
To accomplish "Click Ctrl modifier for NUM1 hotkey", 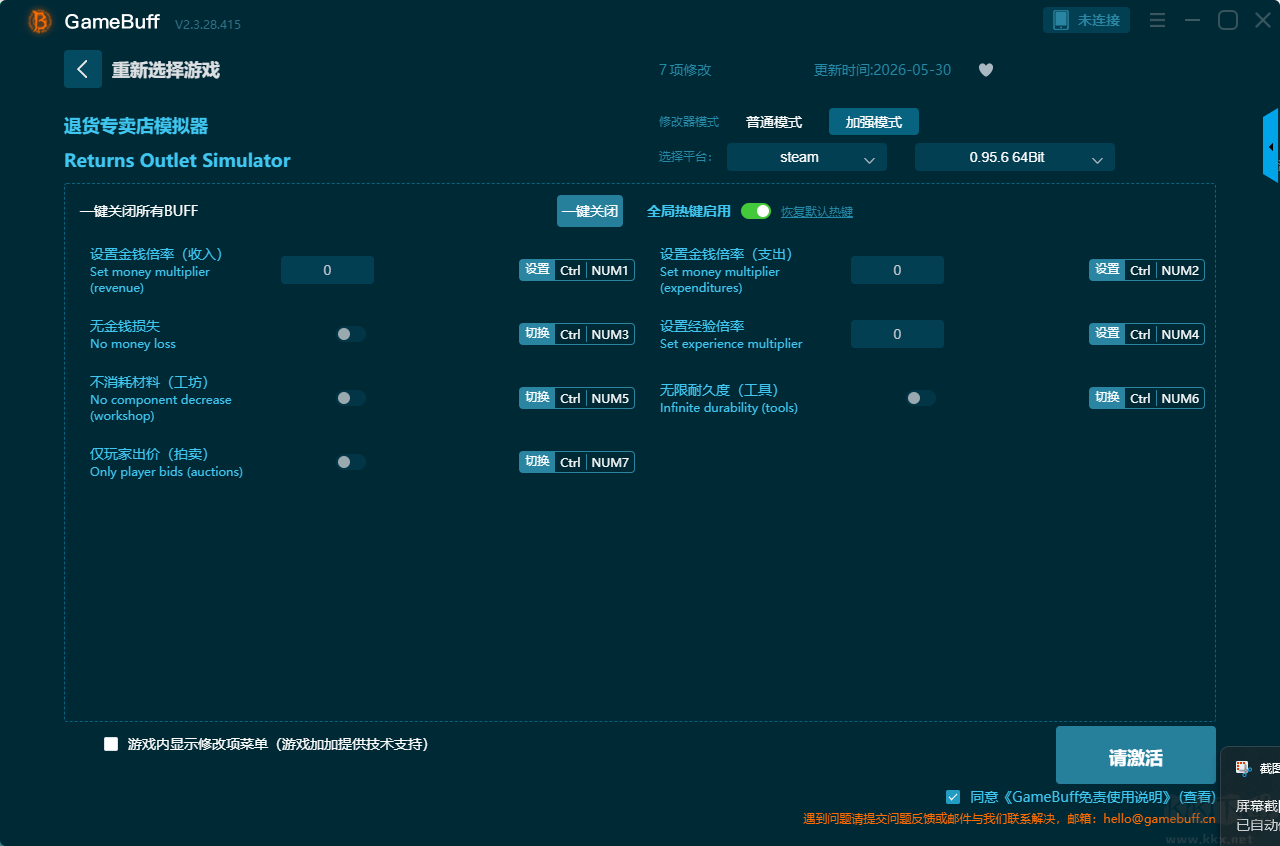I will coord(570,270).
